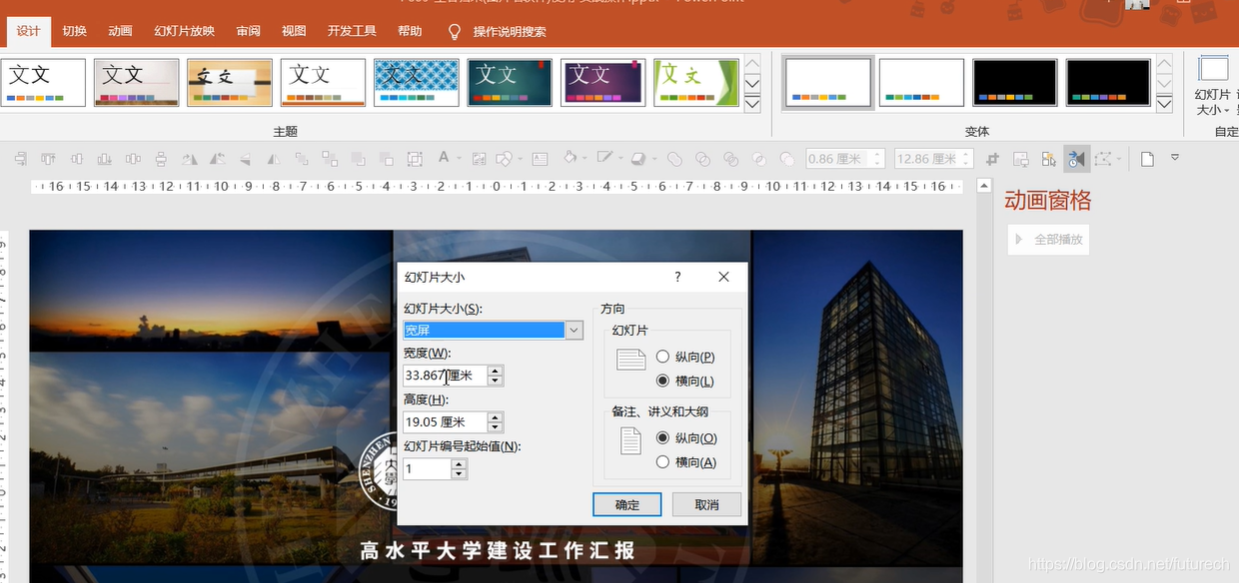The height and width of the screenshot is (583, 1239).
Task: Select slide orientation 纵向(P) radio button
Action: click(x=662, y=357)
